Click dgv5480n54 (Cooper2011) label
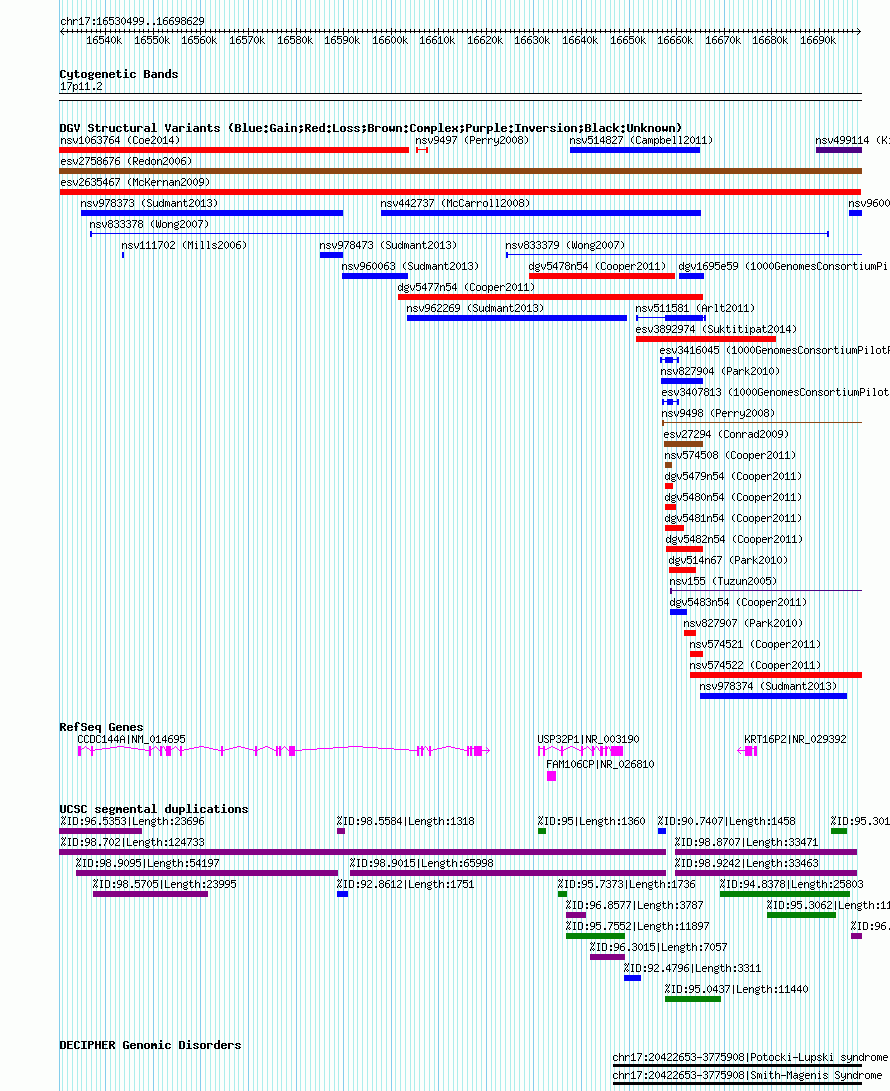 coord(733,497)
